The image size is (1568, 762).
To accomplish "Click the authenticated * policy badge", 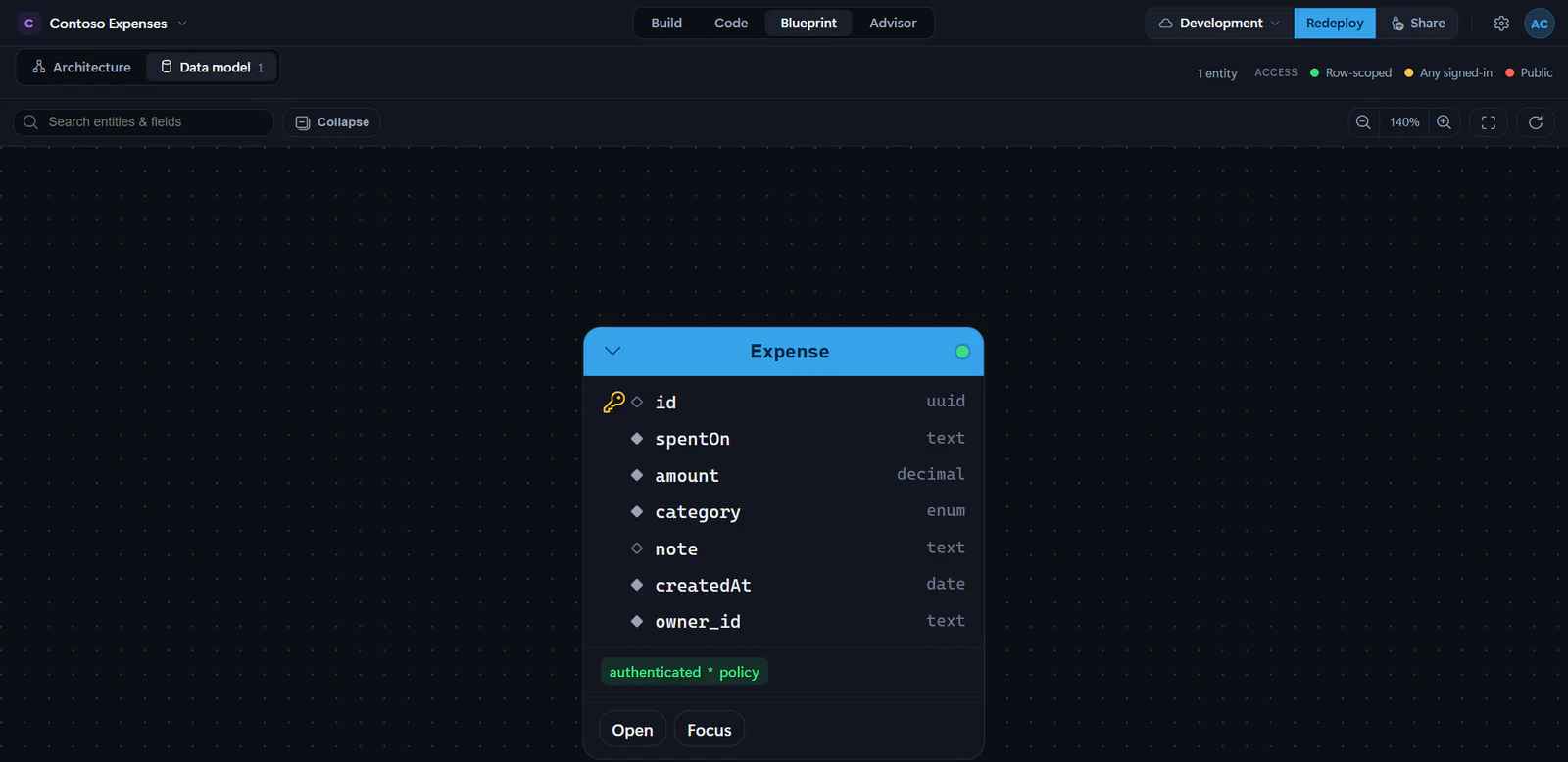I will [684, 672].
